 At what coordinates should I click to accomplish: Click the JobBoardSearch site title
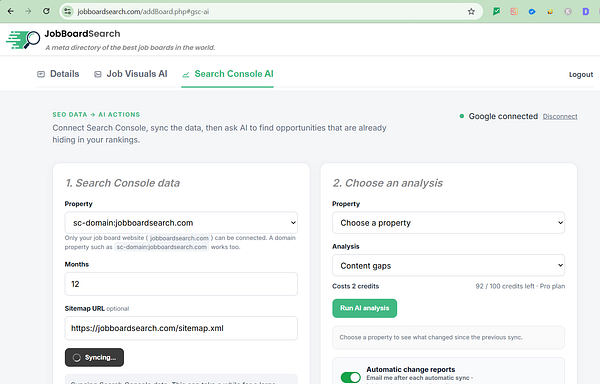[x=82, y=34]
